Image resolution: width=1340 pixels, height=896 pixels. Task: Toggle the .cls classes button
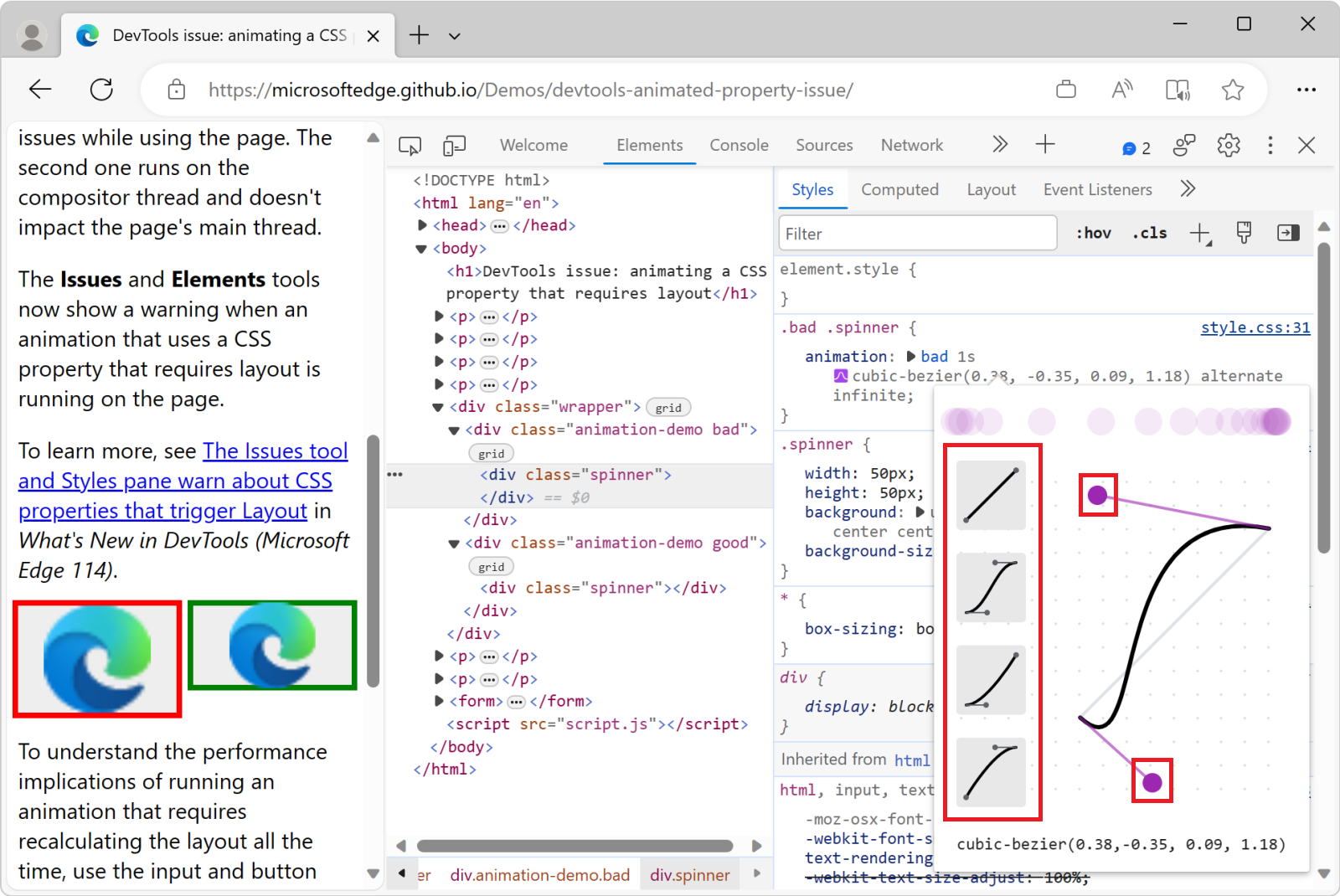(1149, 234)
